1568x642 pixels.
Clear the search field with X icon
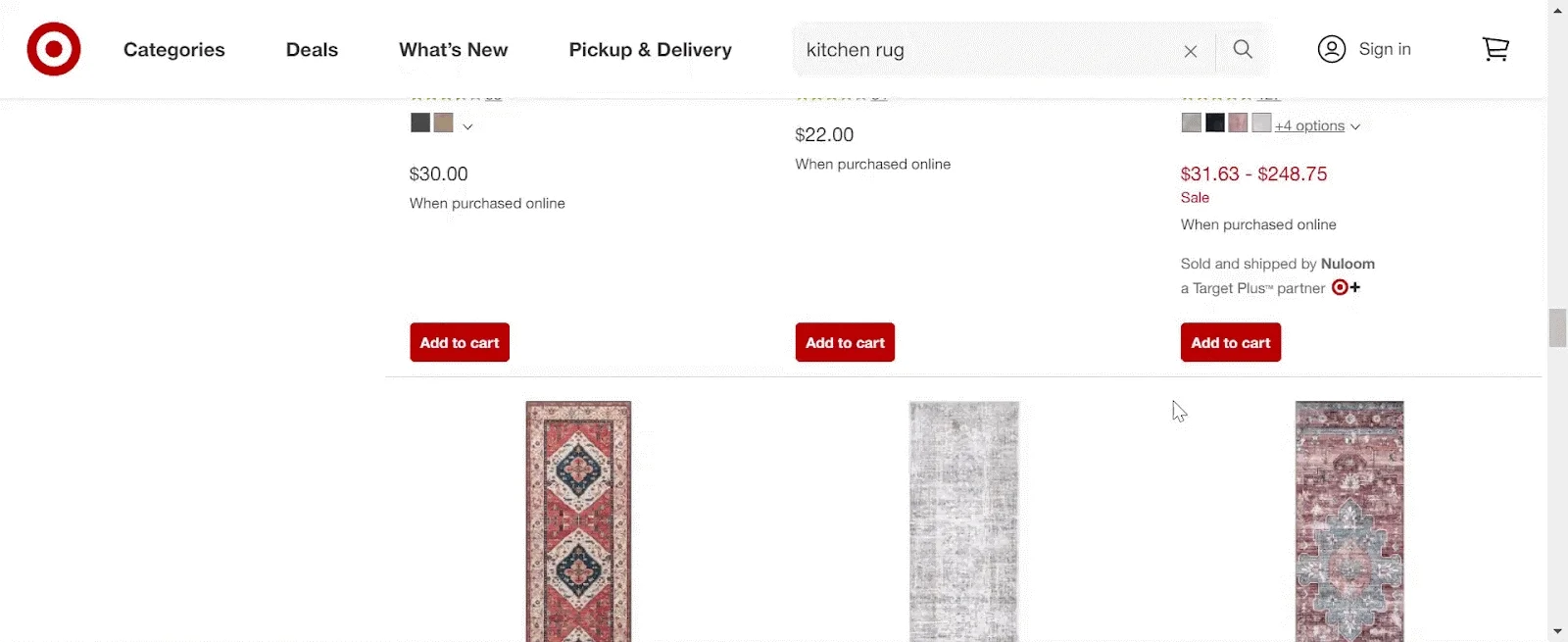click(x=1190, y=51)
